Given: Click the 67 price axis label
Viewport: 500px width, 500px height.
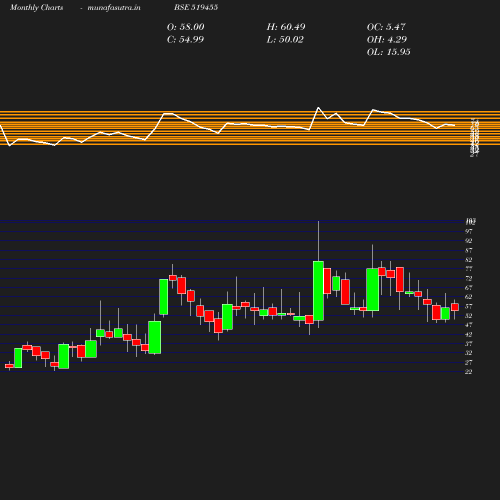Looking at the screenshot, I should pyautogui.click(x=469, y=288).
